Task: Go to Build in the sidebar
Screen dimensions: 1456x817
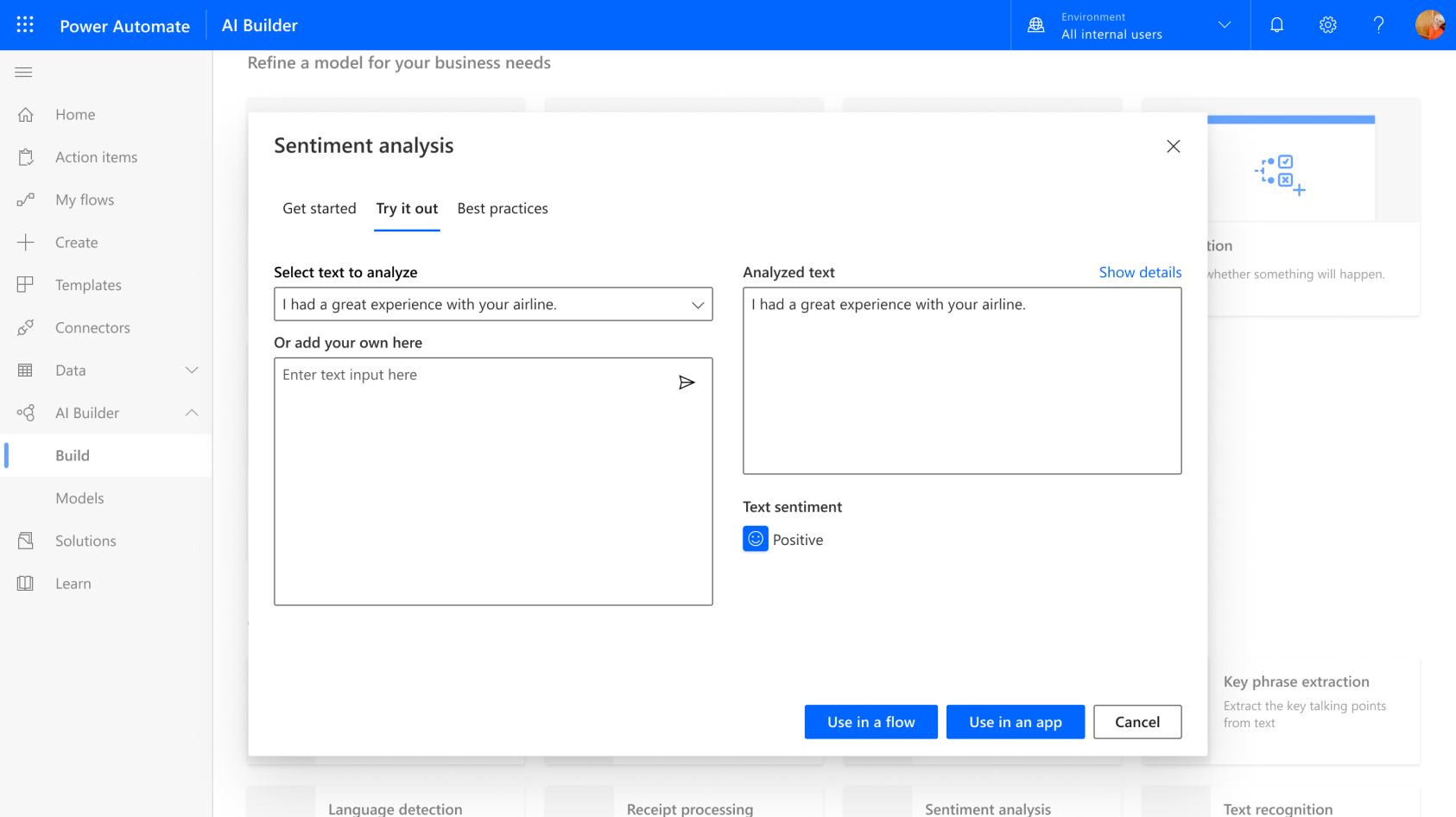Action: click(106, 455)
